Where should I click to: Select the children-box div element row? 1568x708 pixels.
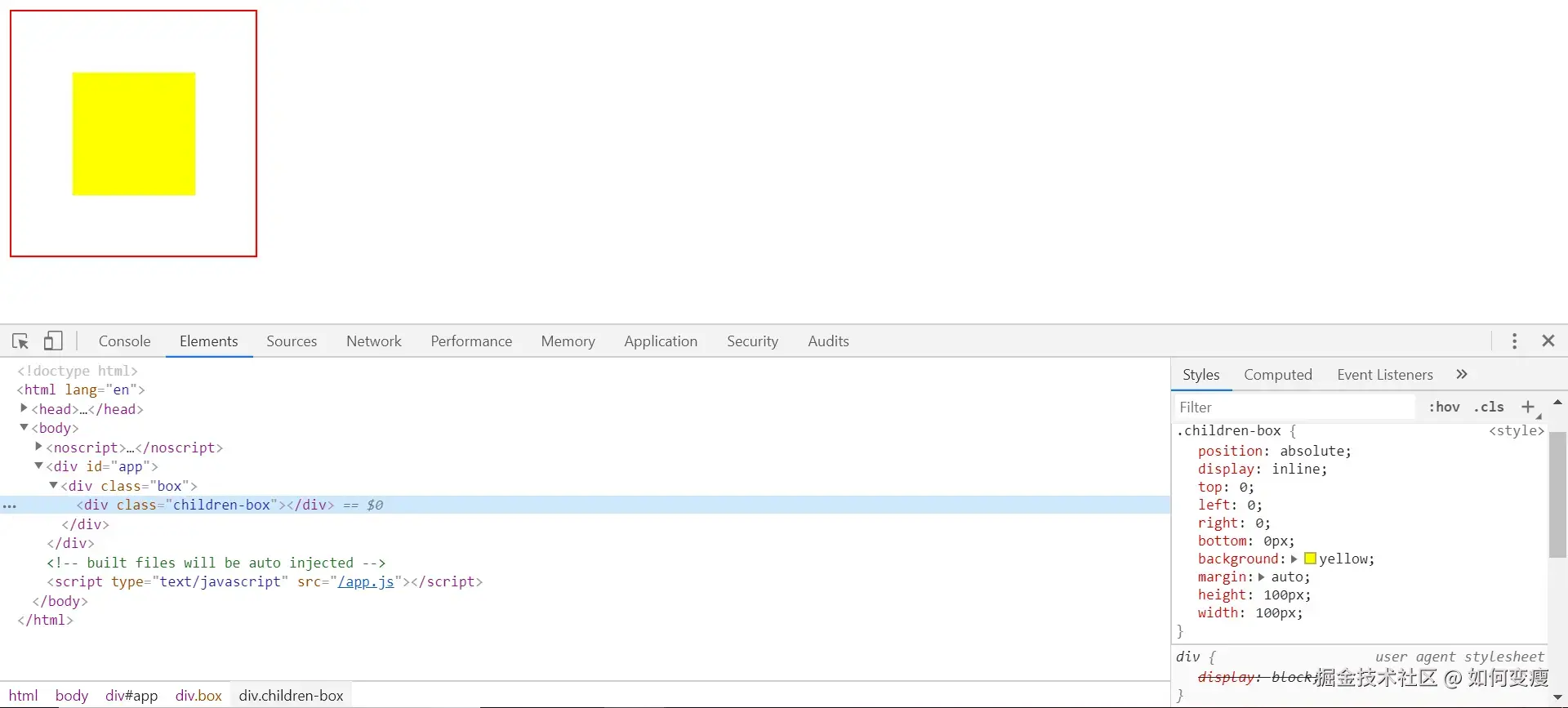click(x=585, y=505)
